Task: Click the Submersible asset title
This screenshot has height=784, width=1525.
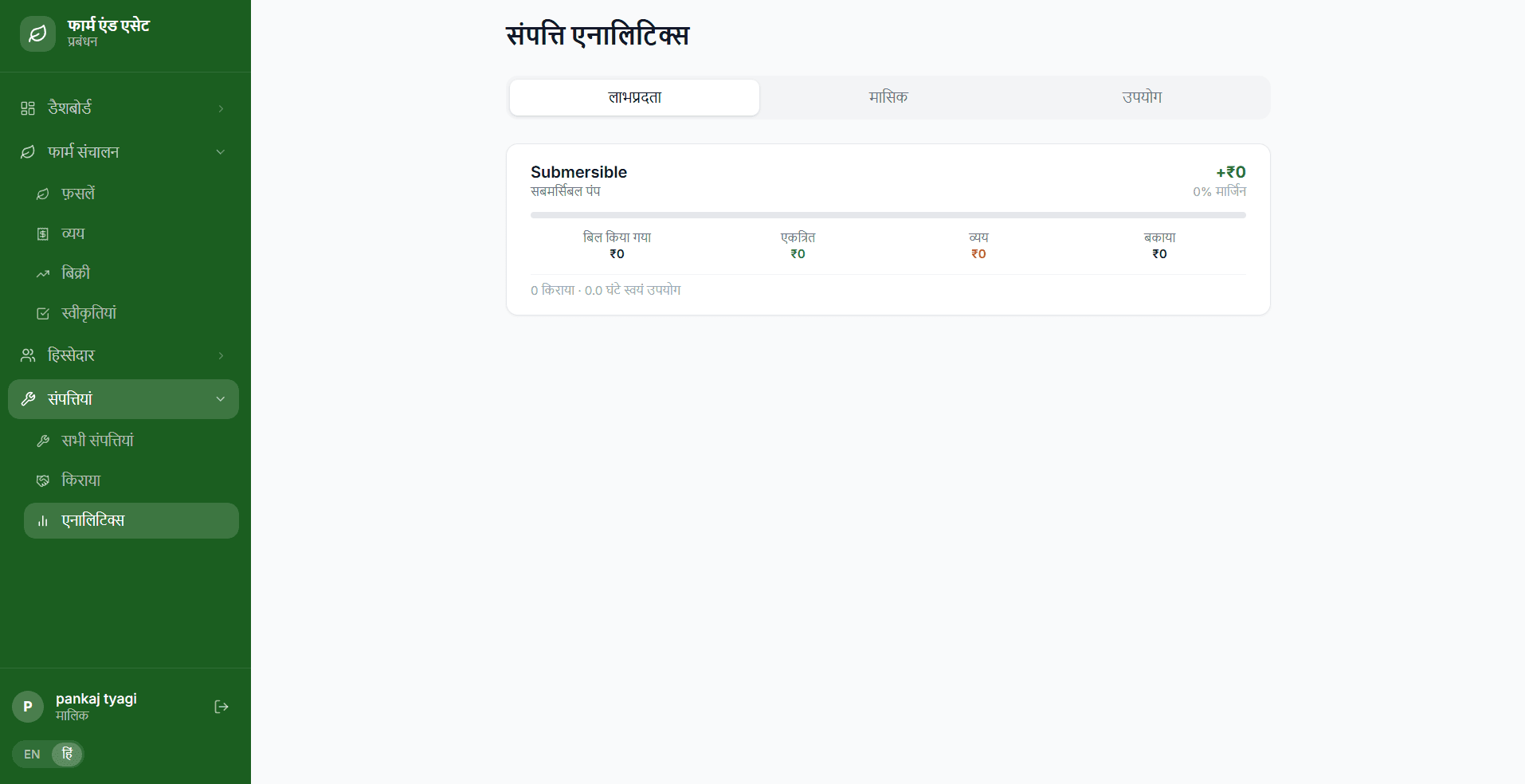Action: pyautogui.click(x=578, y=172)
